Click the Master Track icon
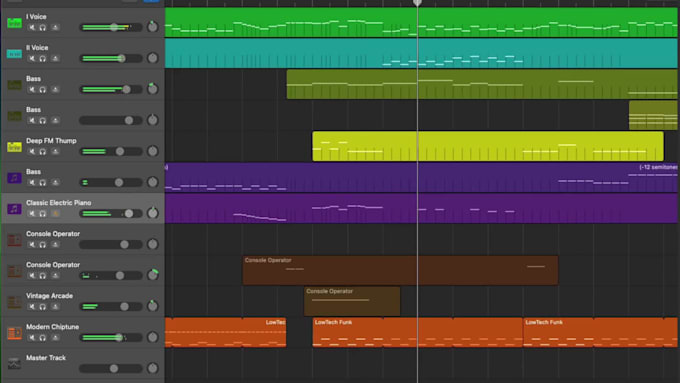 (14, 363)
